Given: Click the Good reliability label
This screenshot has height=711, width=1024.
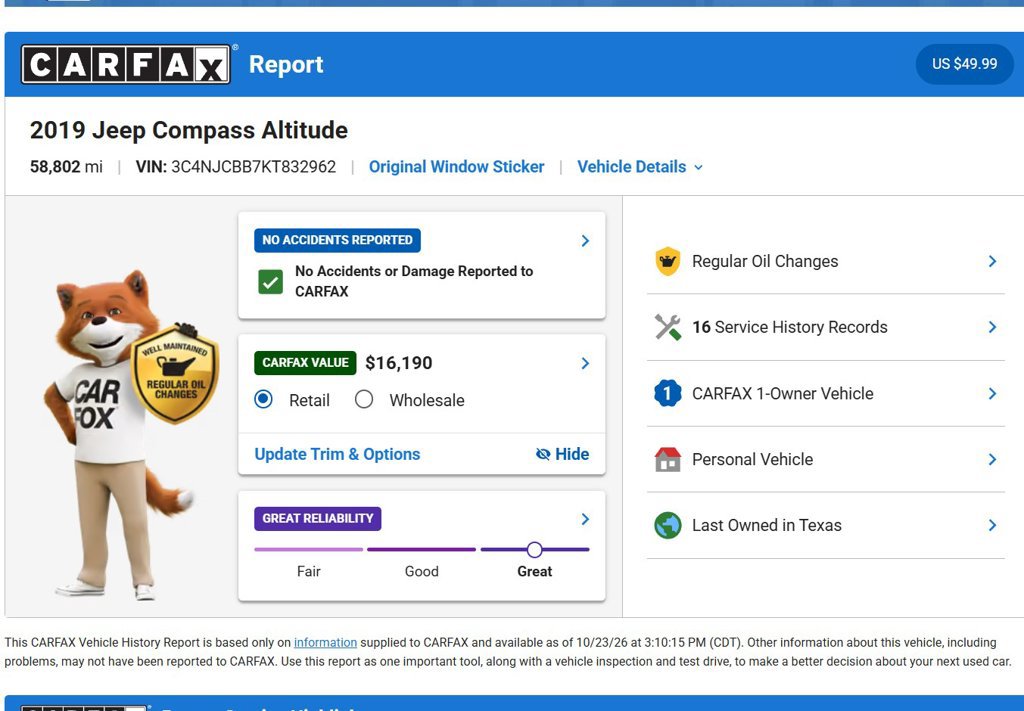Looking at the screenshot, I should coord(421,571).
